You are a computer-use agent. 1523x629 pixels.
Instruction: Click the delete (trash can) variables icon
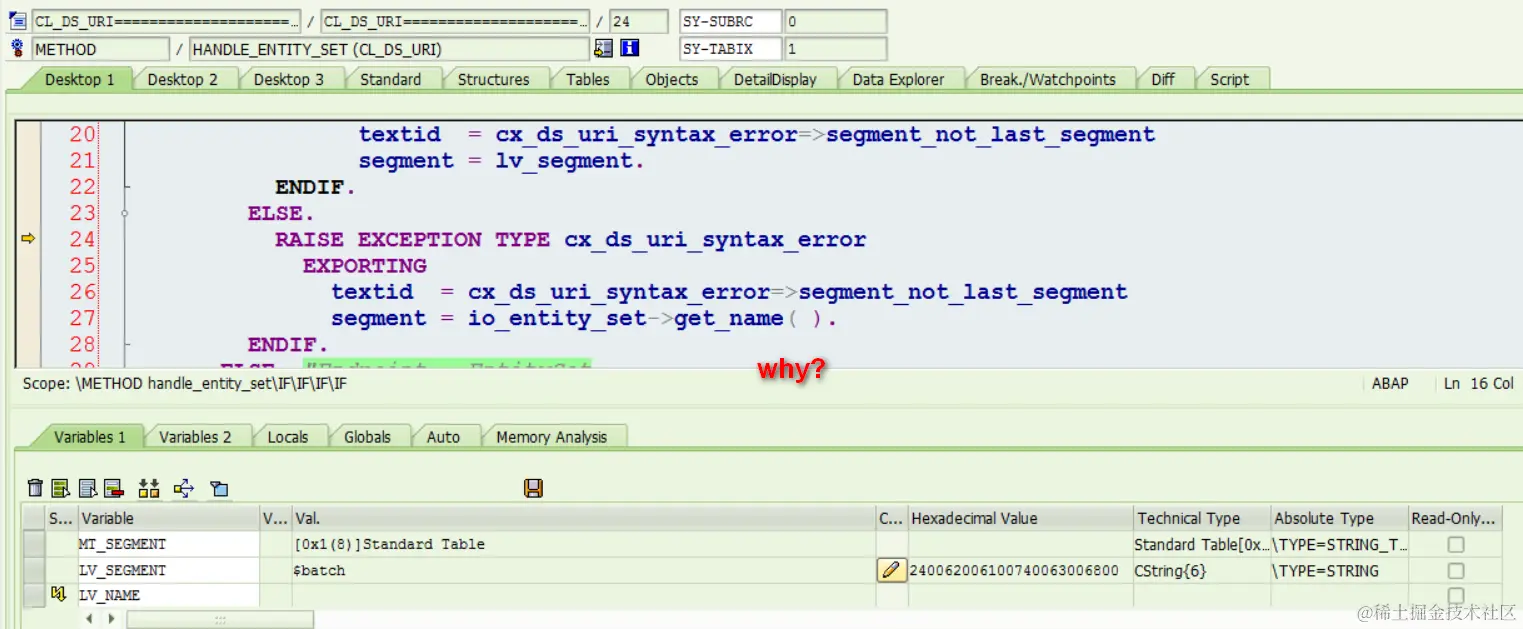[x=35, y=488]
